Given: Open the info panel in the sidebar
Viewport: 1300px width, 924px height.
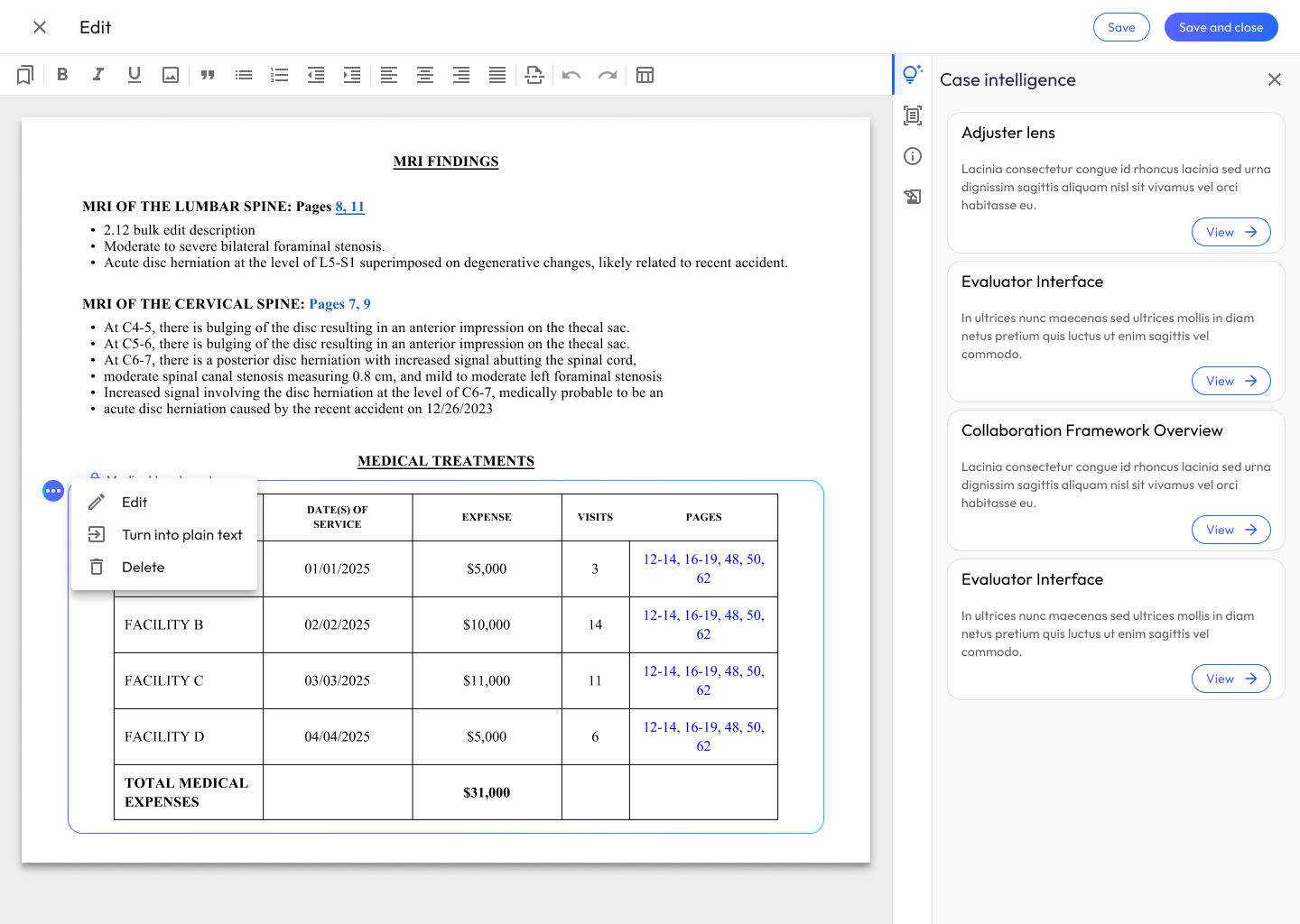Looking at the screenshot, I should (913, 156).
